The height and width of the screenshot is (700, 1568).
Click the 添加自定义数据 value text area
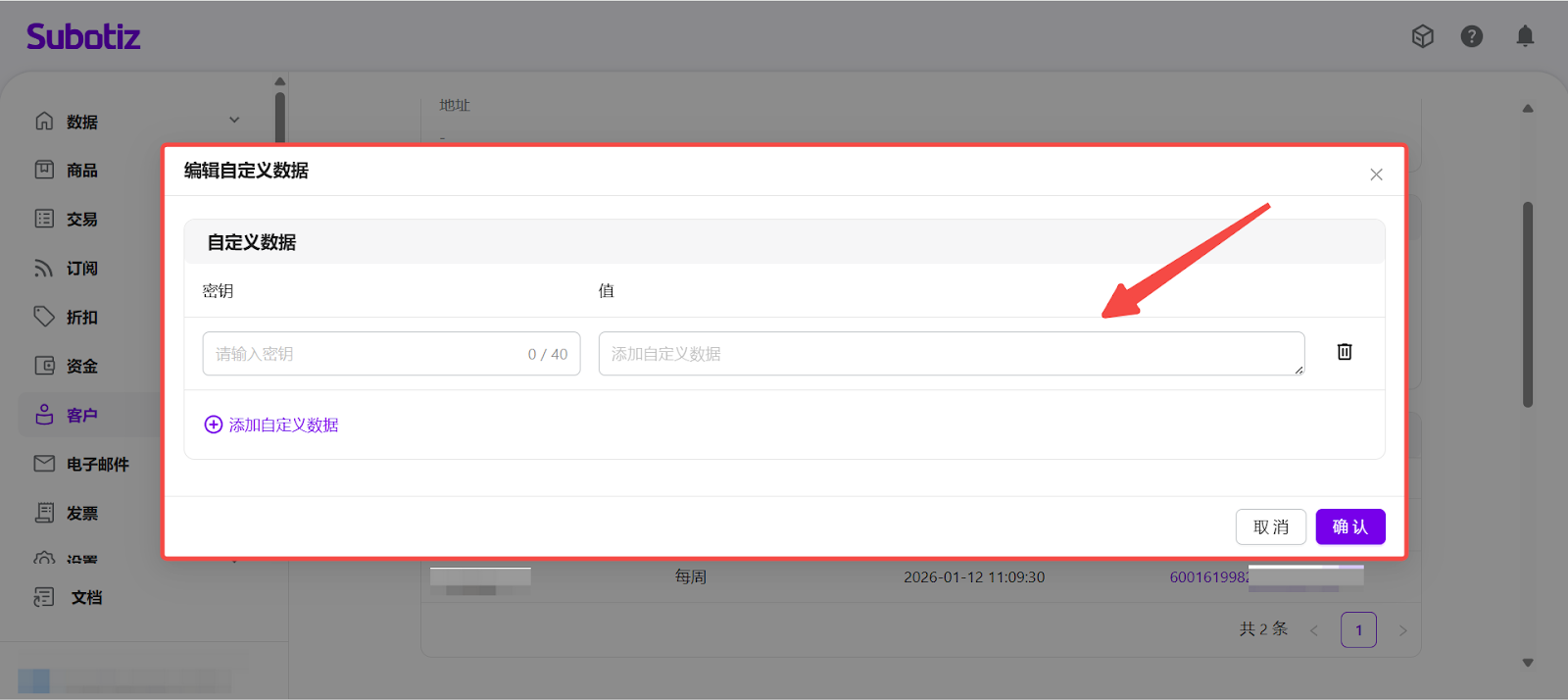click(951, 354)
